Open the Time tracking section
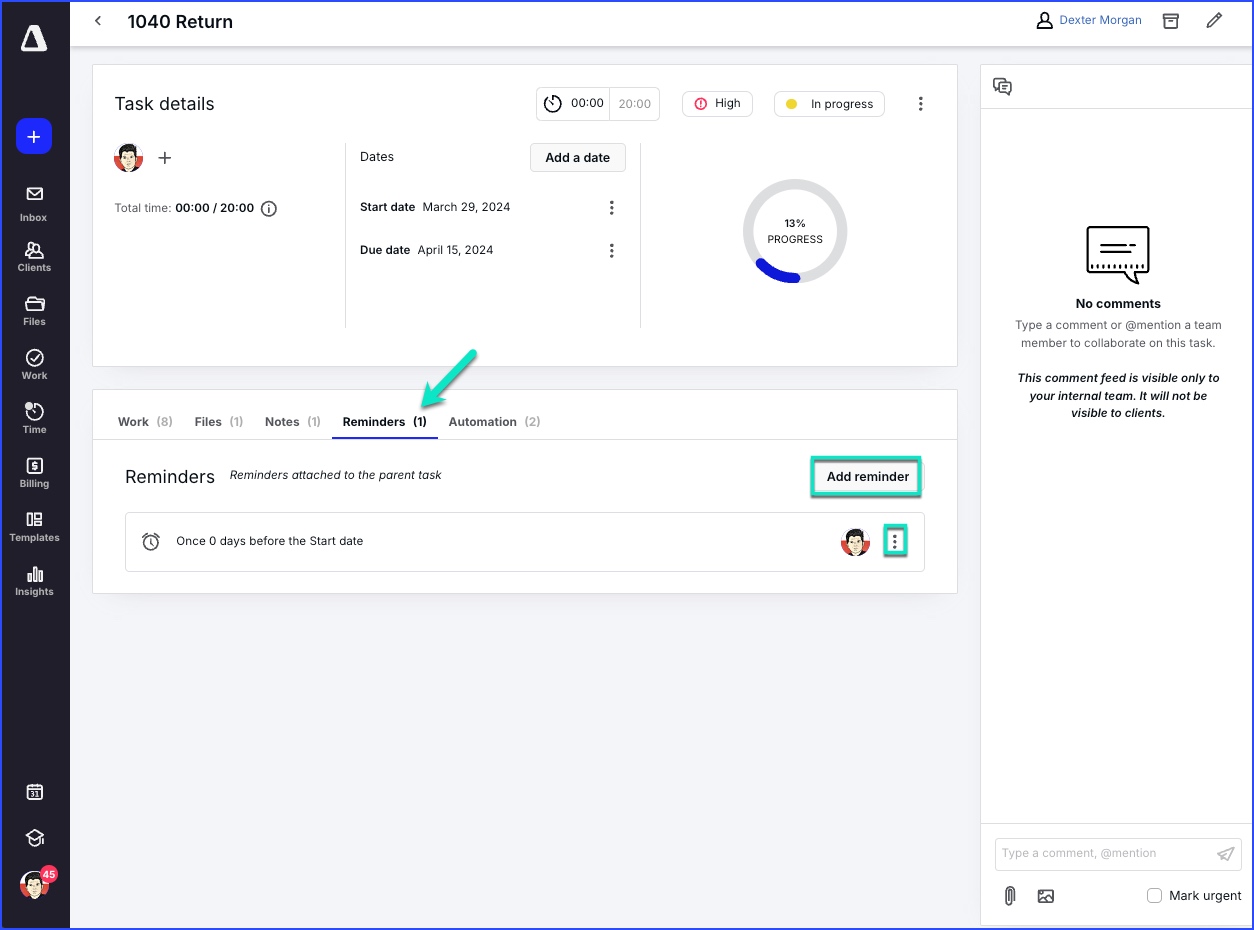The height and width of the screenshot is (930, 1254). click(x=34, y=419)
